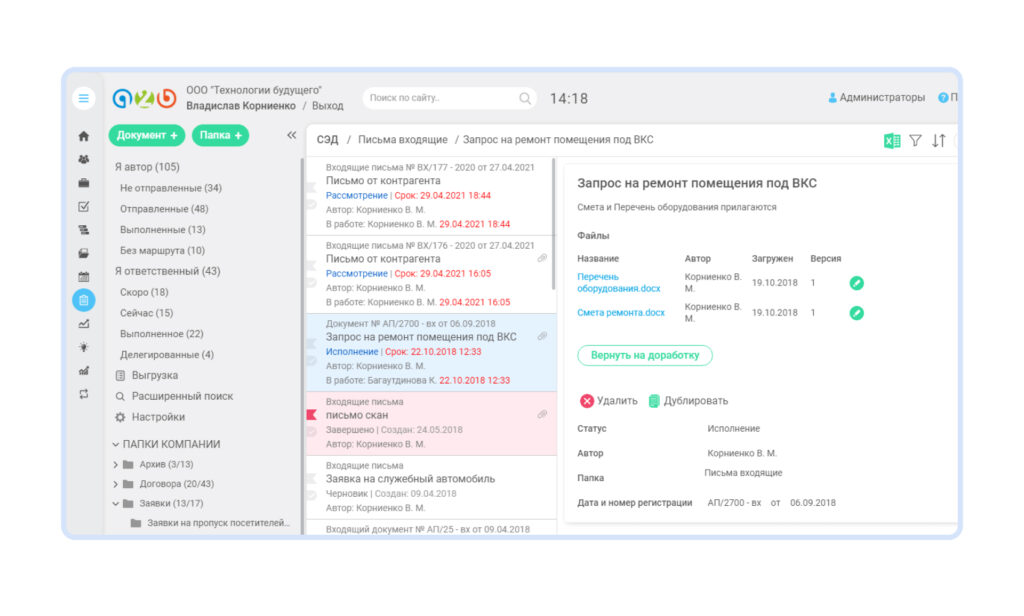Expand the Договора folder tree
The width and height of the screenshot is (1024, 616).
tap(118, 484)
